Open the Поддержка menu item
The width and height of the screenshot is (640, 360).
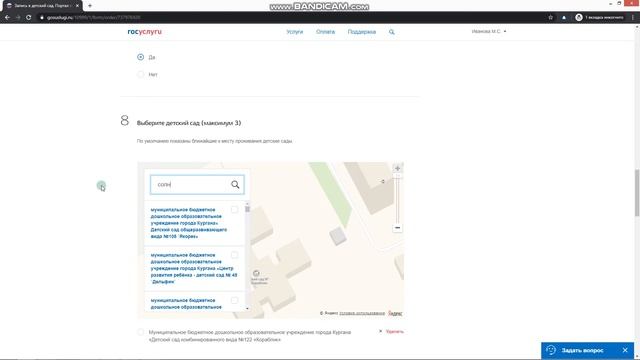click(x=362, y=32)
